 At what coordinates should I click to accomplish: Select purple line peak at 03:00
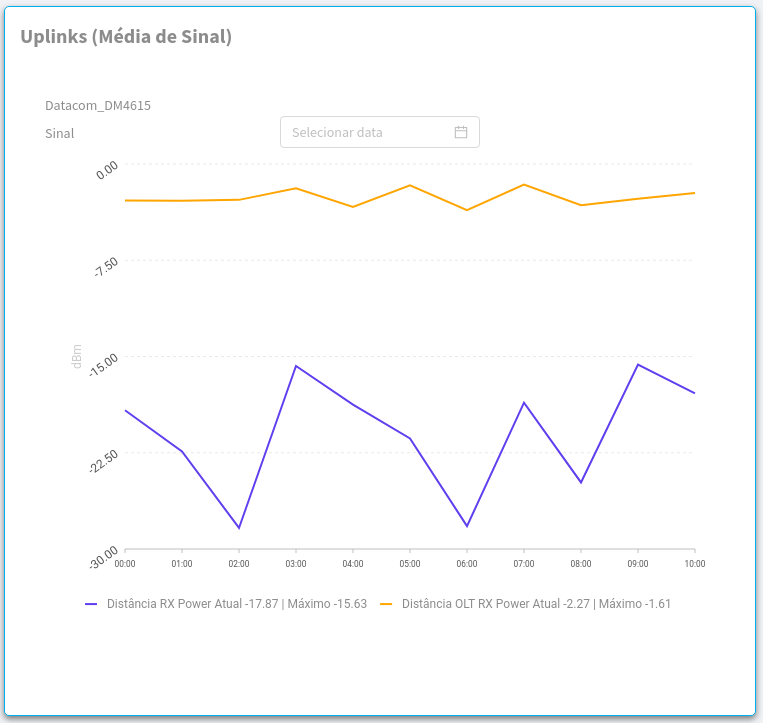296,366
